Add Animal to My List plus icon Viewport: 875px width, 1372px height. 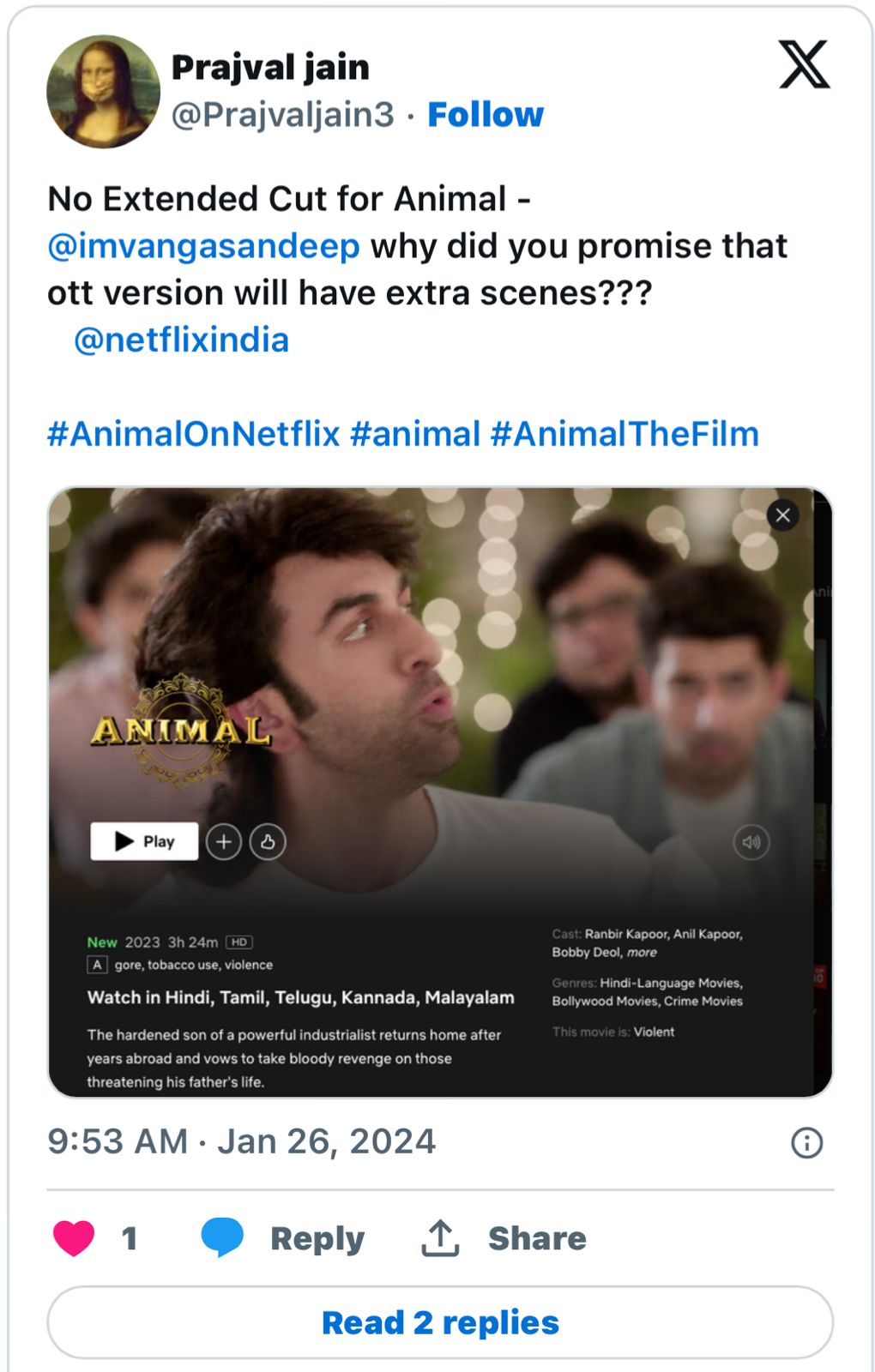coord(224,842)
